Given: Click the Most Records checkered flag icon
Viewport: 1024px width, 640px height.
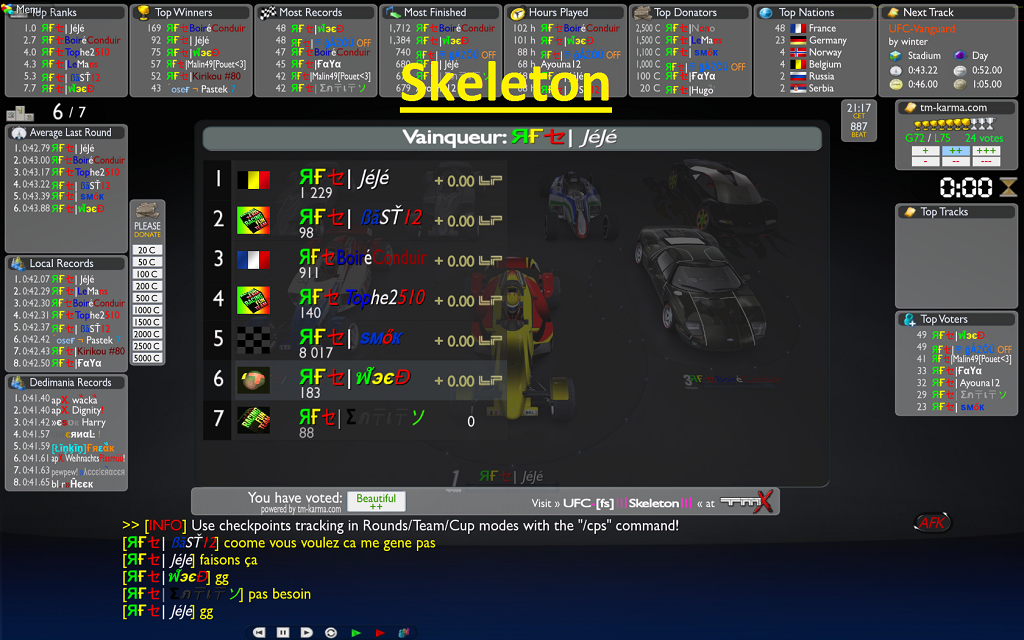Looking at the screenshot, I should click(268, 12).
